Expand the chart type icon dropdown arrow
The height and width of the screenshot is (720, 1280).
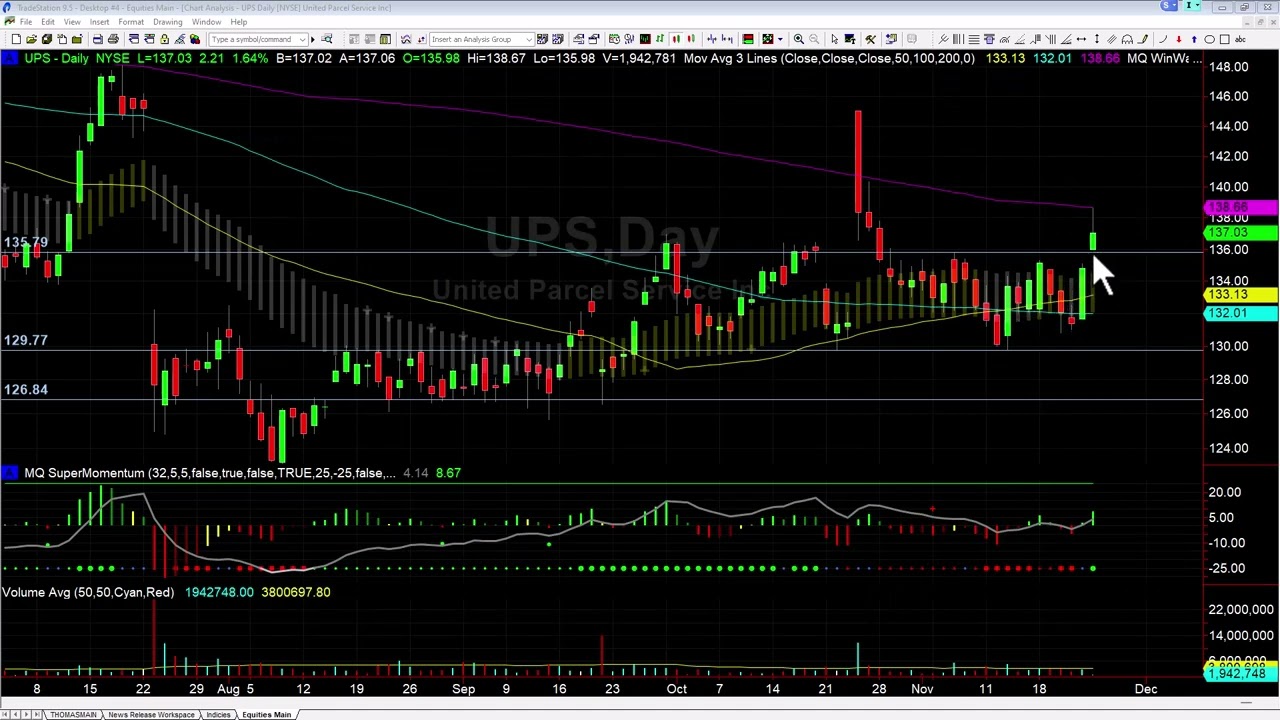coord(780,39)
